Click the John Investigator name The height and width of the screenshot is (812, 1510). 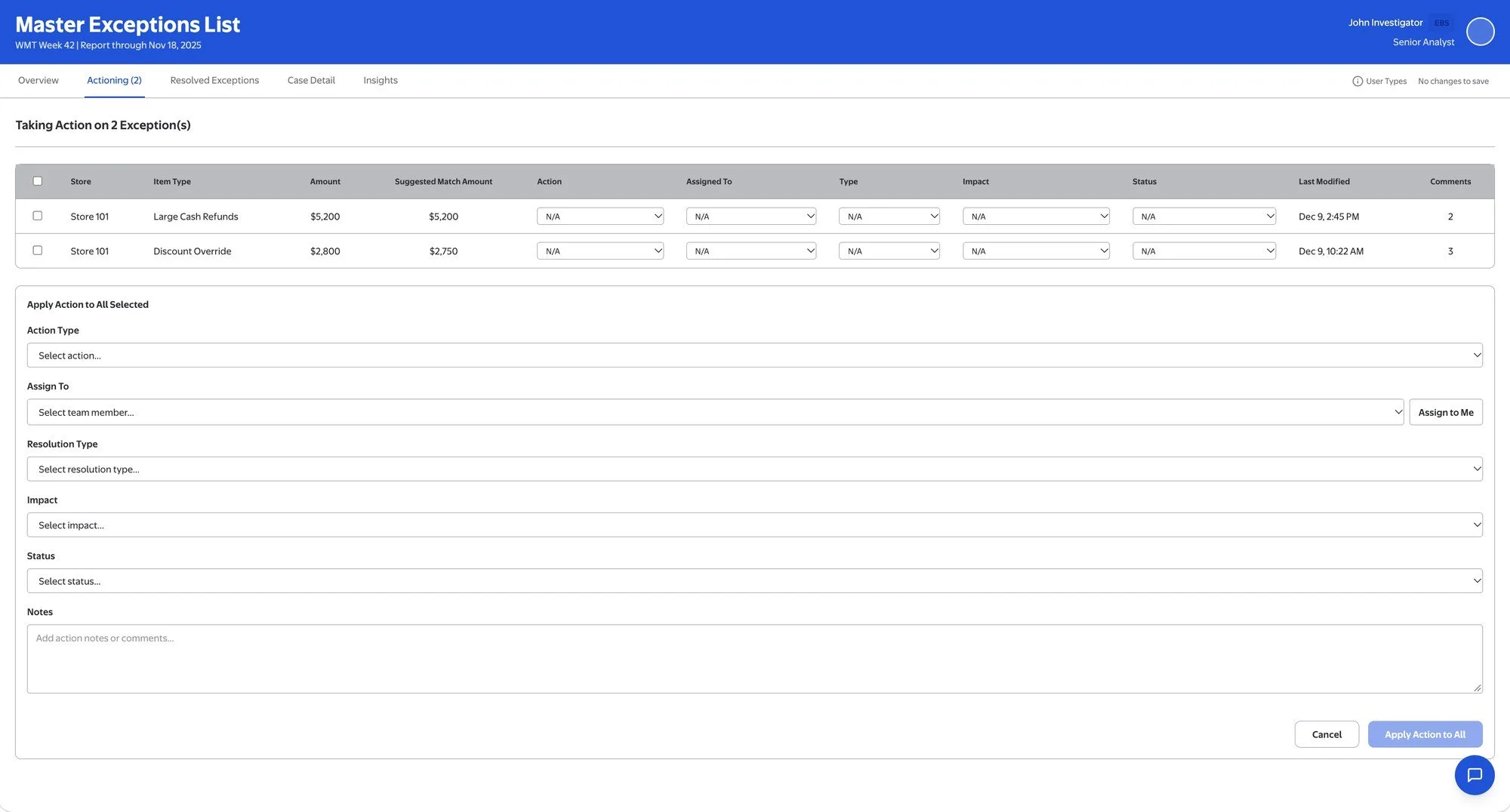(x=1385, y=23)
